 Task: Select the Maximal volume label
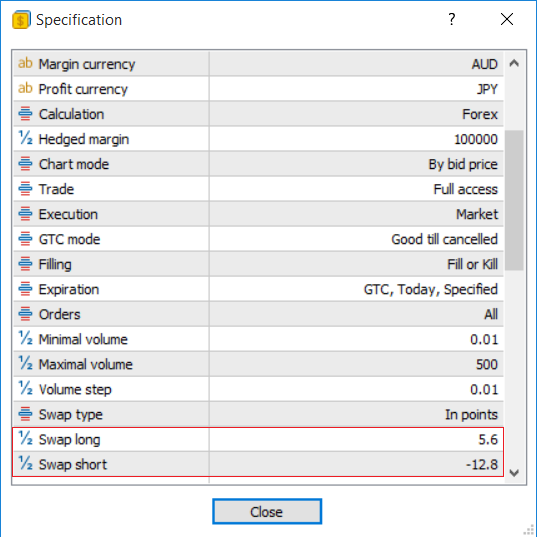tap(86, 364)
